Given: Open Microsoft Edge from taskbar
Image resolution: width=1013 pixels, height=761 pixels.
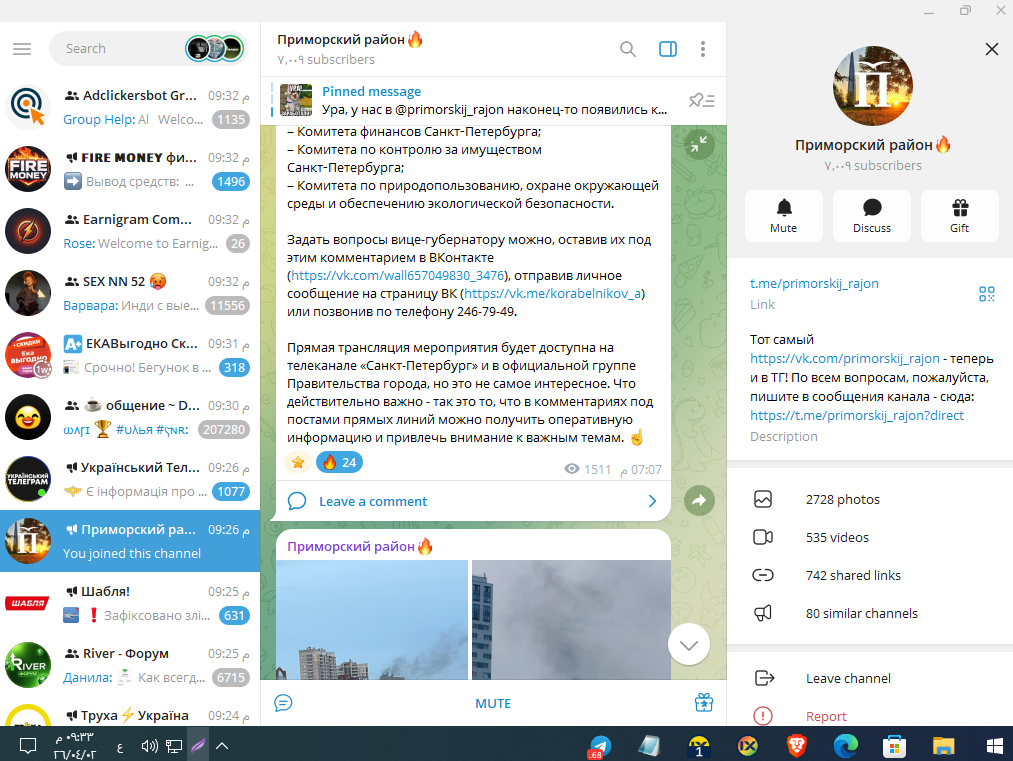Looking at the screenshot, I should click(845, 746).
